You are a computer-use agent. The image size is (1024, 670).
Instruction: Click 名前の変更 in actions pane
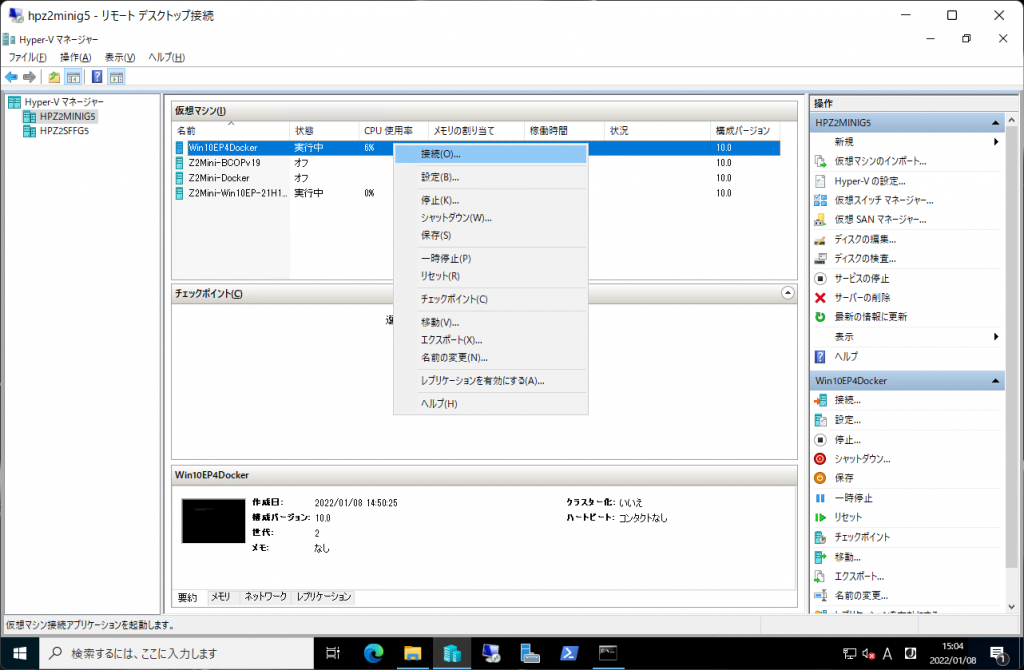coord(861,596)
